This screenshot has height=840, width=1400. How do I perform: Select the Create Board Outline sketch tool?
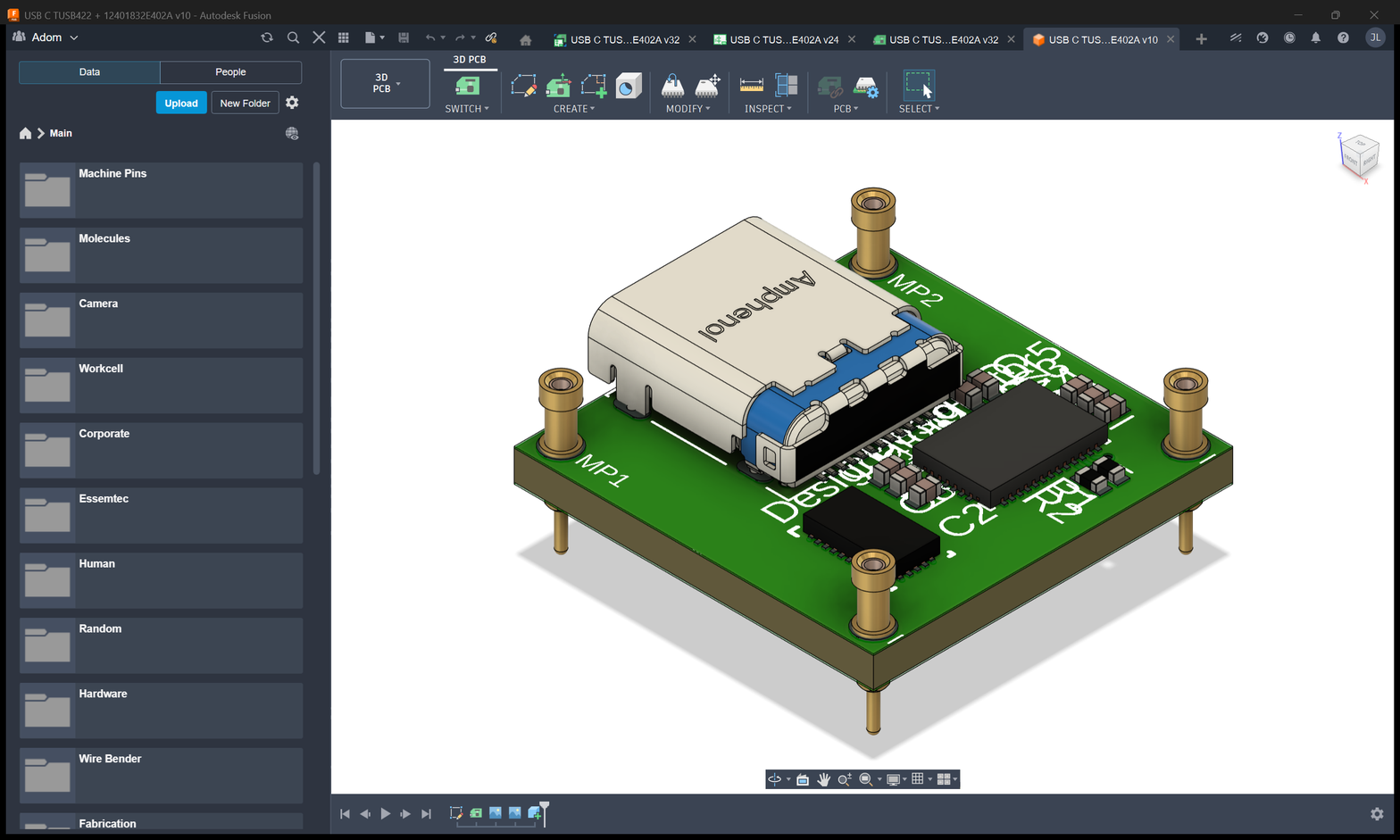(x=523, y=86)
